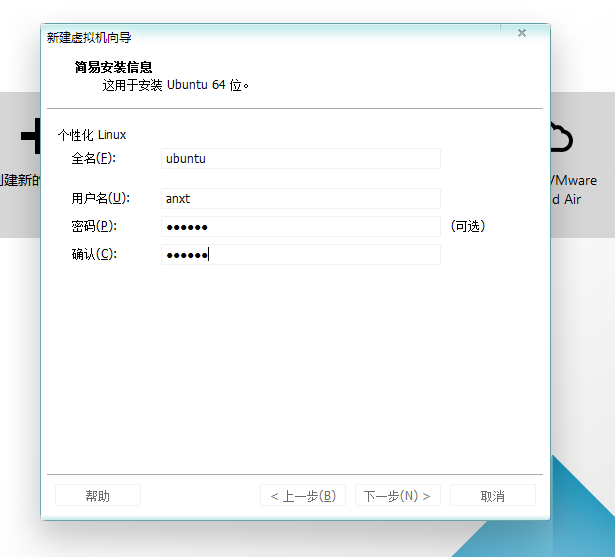Click the 帮助 help button
Screen dimensions: 615x557
pos(98,495)
